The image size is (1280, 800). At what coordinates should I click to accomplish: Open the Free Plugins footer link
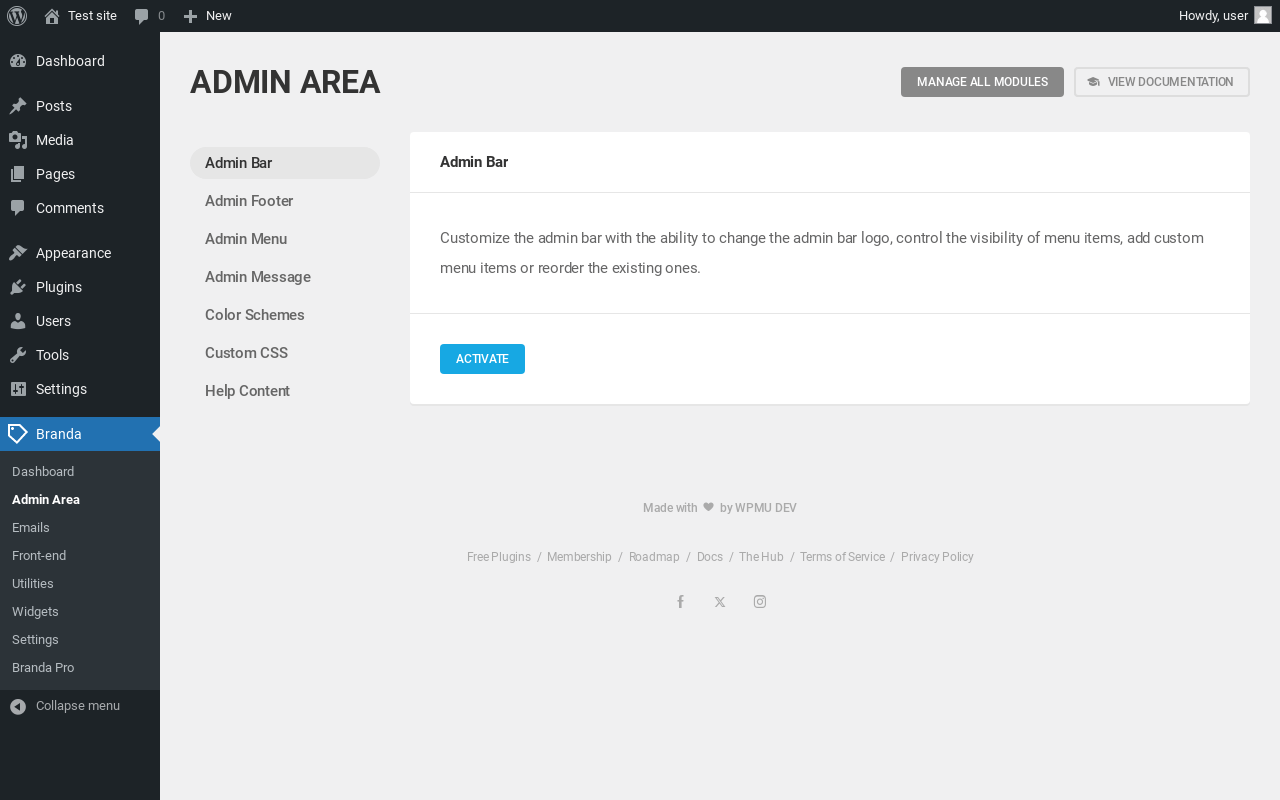(x=499, y=557)
